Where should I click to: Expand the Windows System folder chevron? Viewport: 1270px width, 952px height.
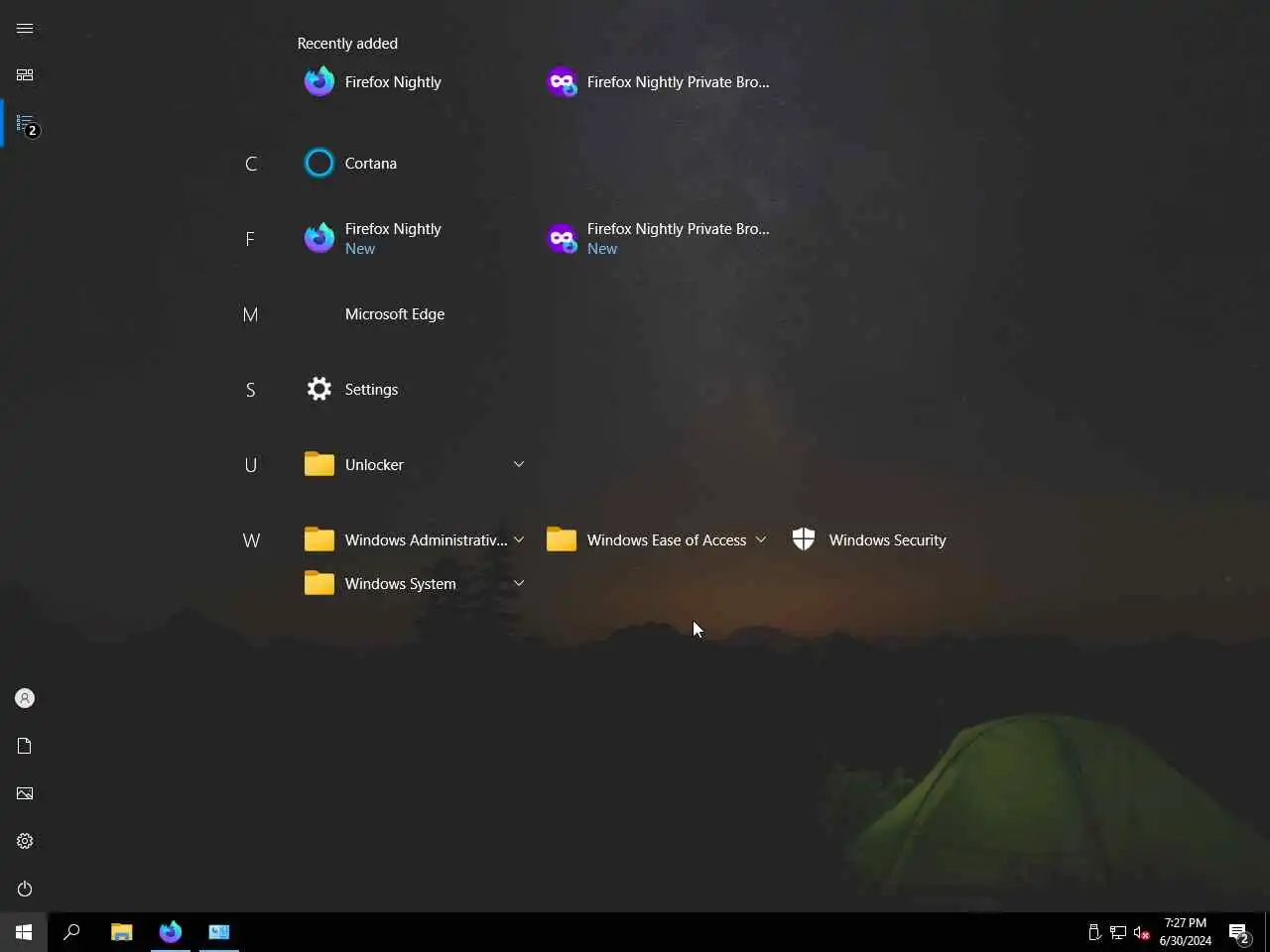518,583
